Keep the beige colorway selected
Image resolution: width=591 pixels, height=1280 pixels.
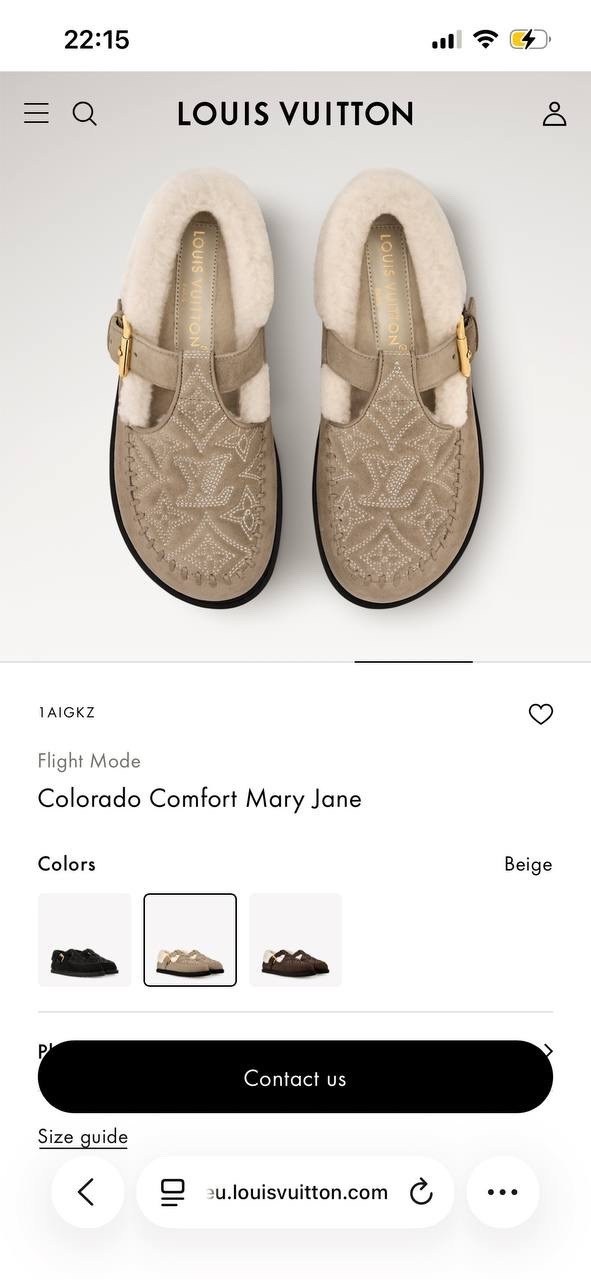pos(190,939)
